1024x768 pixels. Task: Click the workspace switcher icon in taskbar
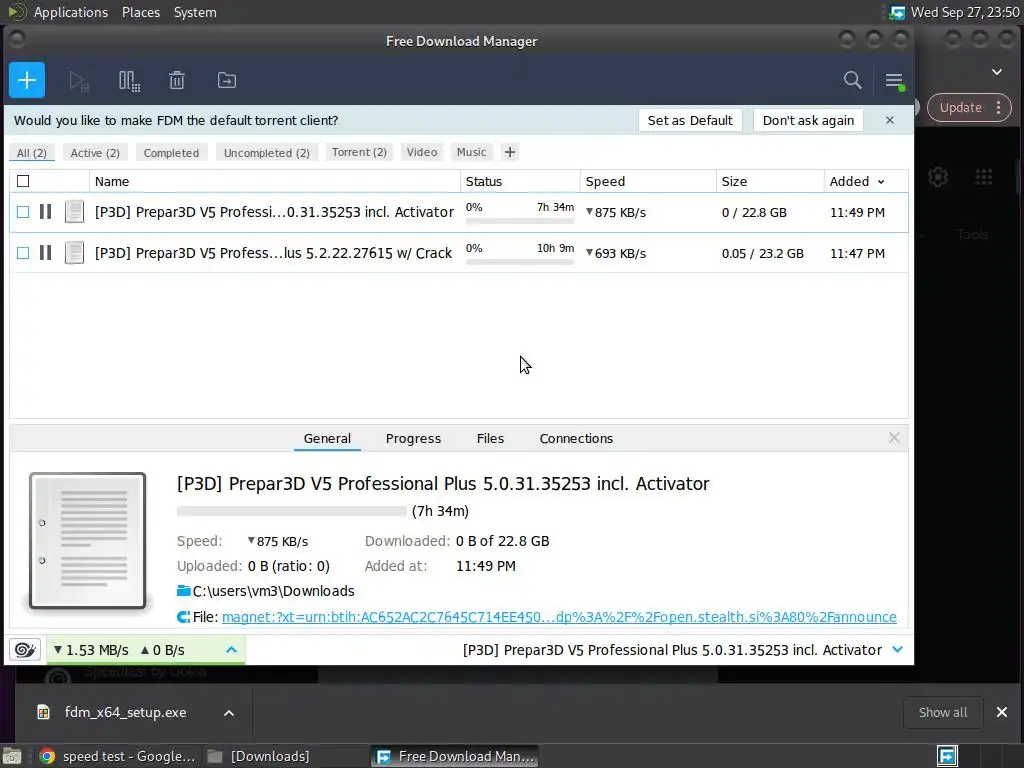(947, 756)
